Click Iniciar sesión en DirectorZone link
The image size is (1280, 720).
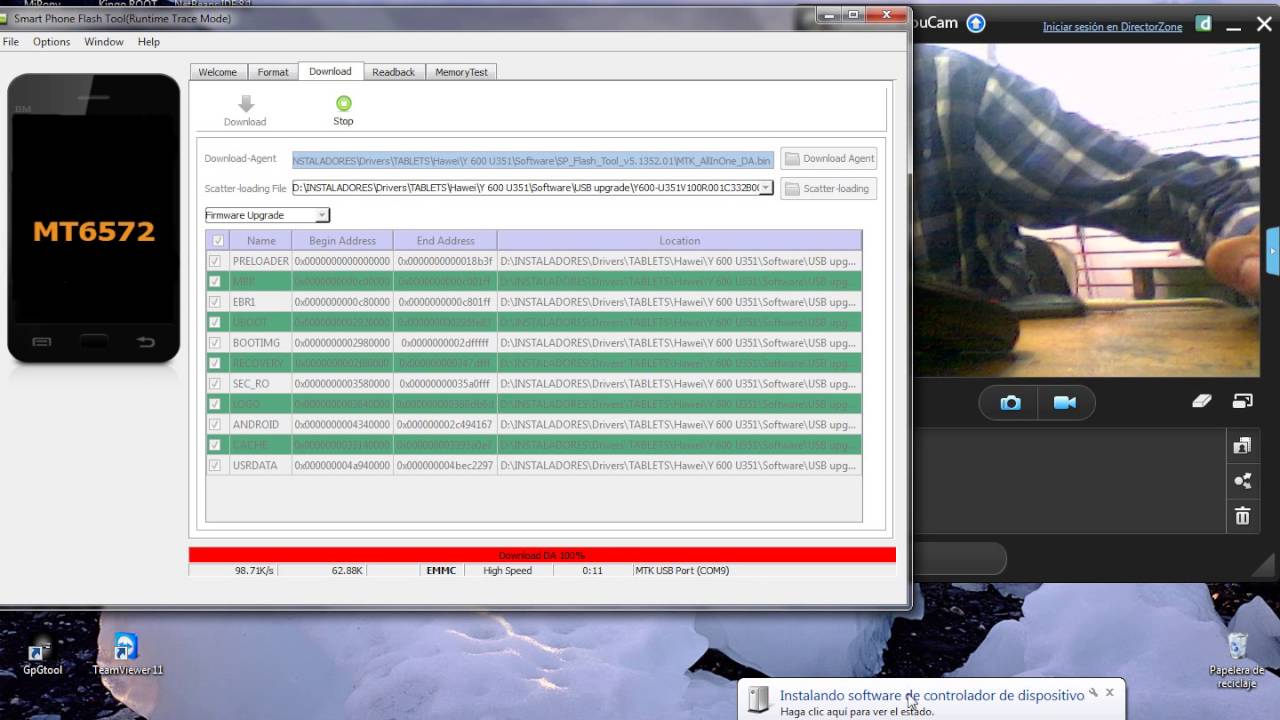1112,27
